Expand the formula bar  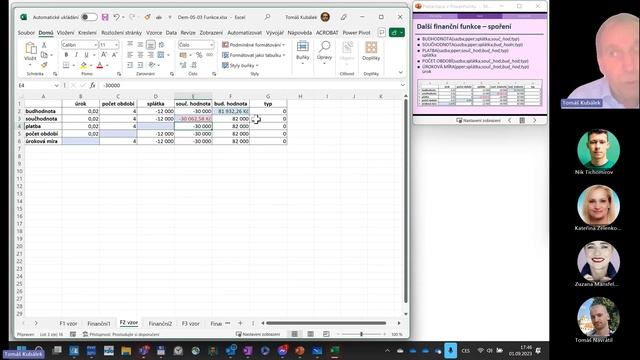coord(403,85)
